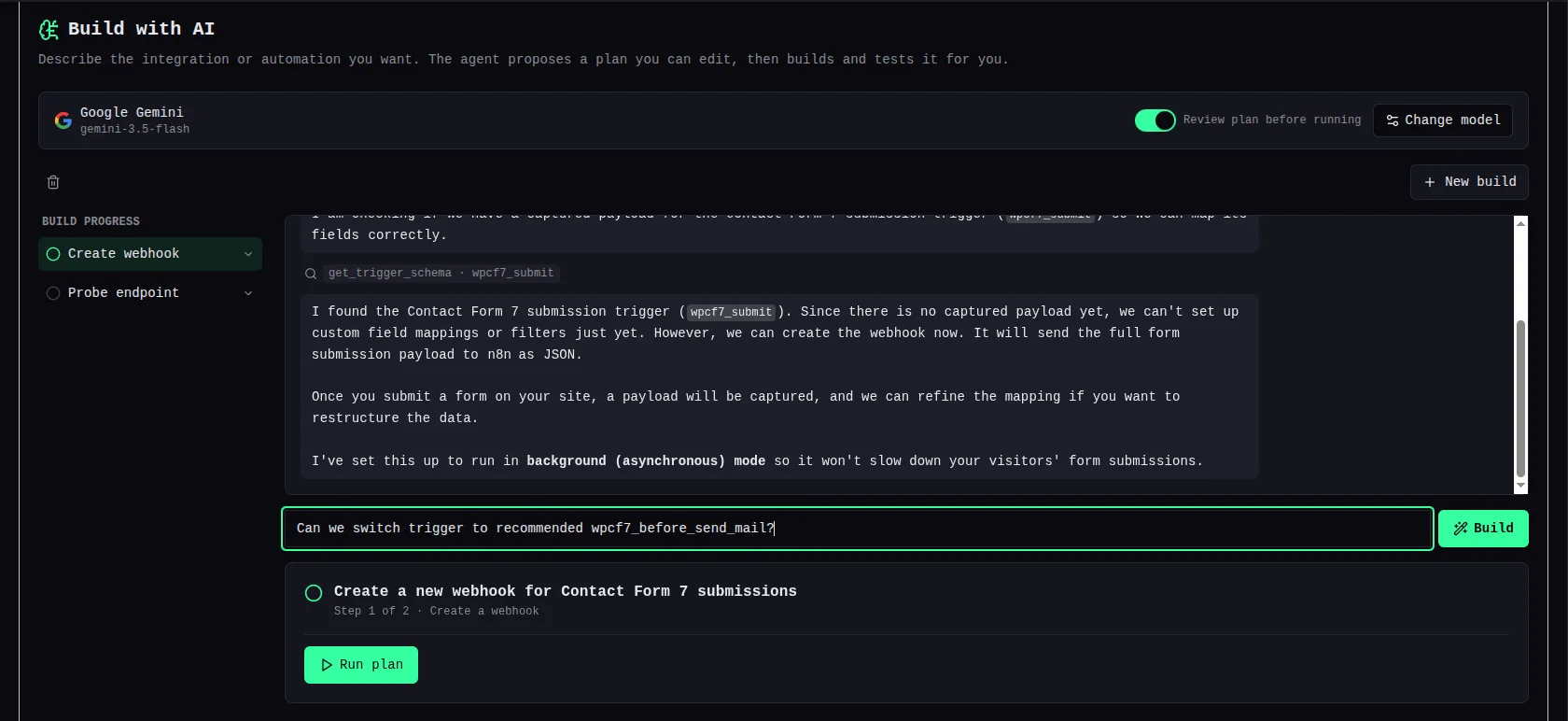Start a New build
Viewport: 1568px width, 721px height.
click(x=1469, y=182)
